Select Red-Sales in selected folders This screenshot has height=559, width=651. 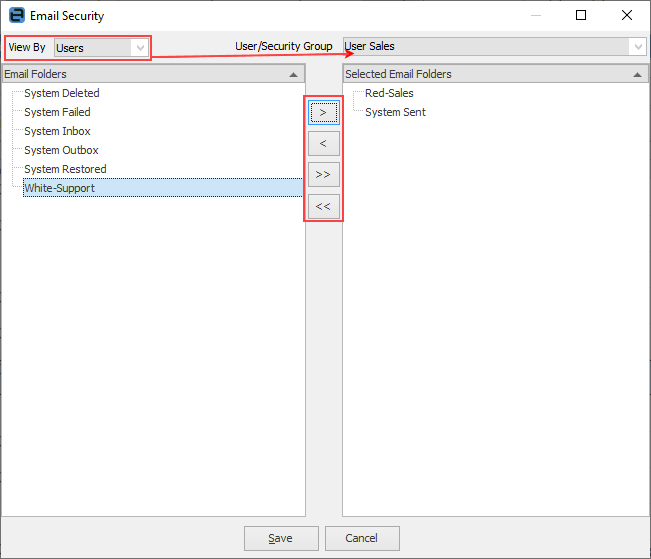pyautogui.click(x=389, y=93)
